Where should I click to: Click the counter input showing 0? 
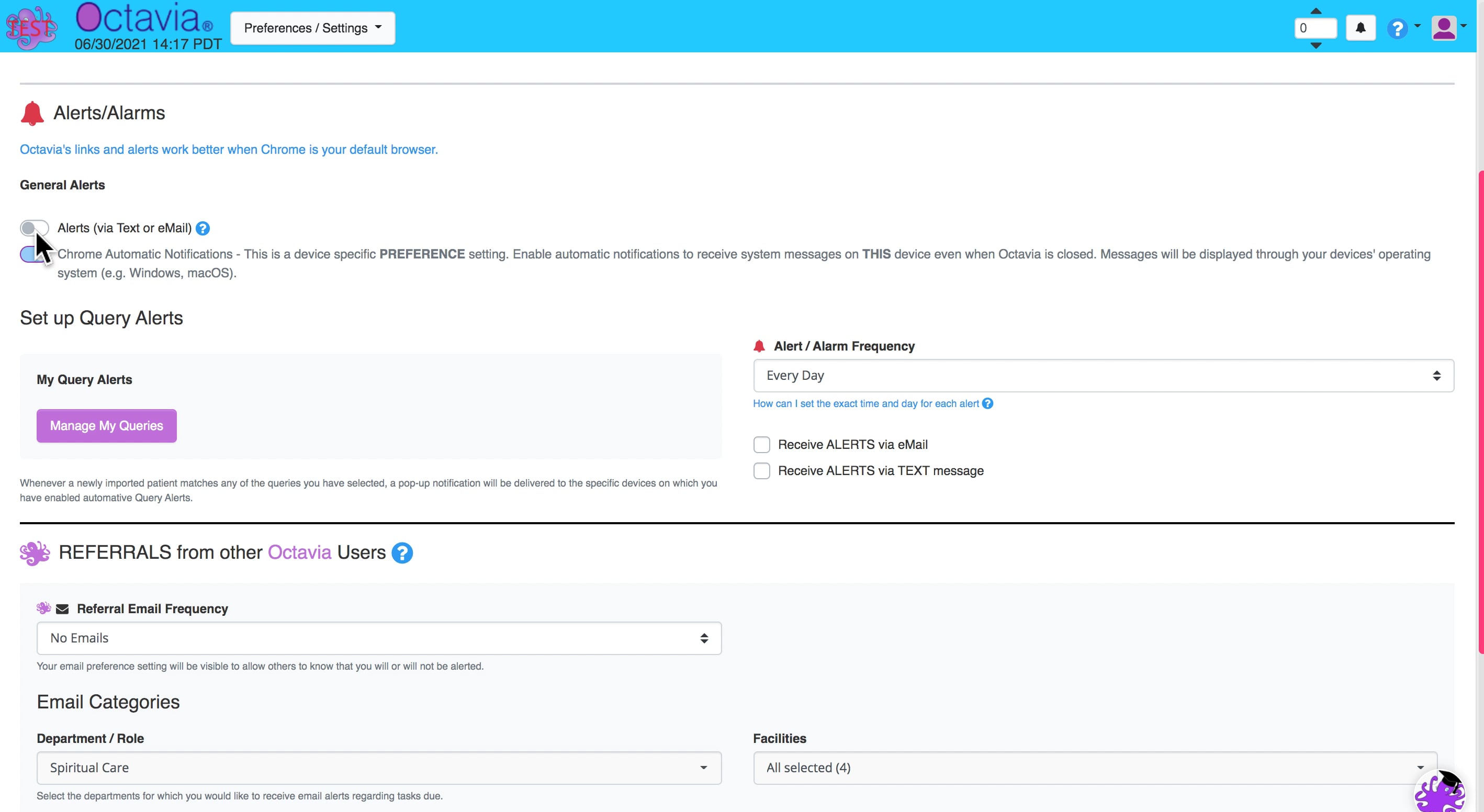[x=1316, y=28]
